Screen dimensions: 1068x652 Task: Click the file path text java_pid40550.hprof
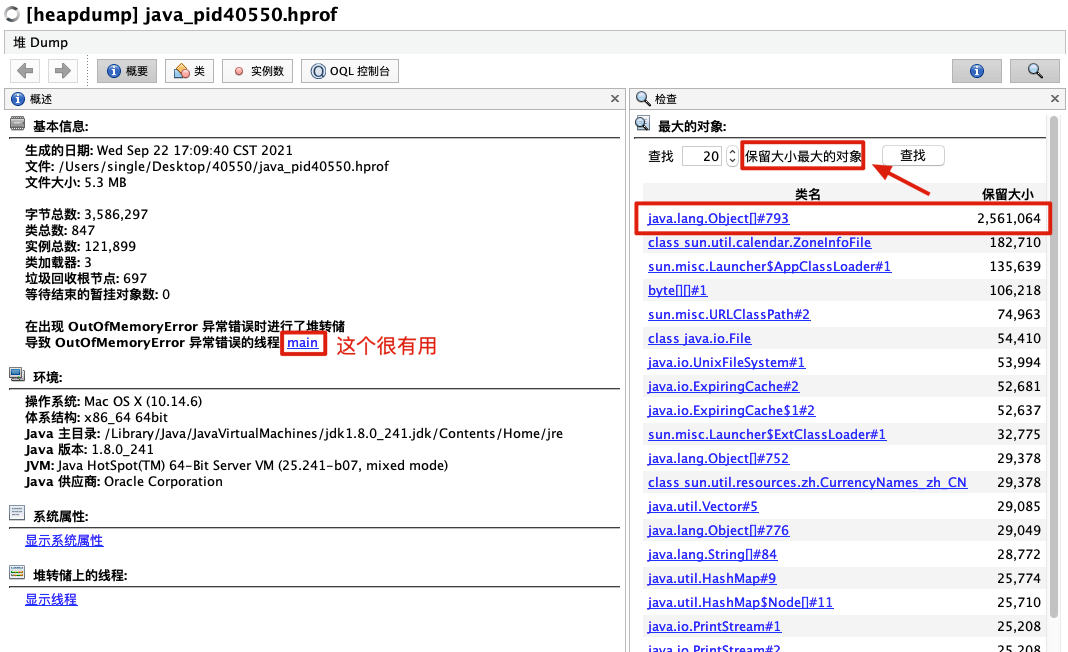tap(224, 167)
